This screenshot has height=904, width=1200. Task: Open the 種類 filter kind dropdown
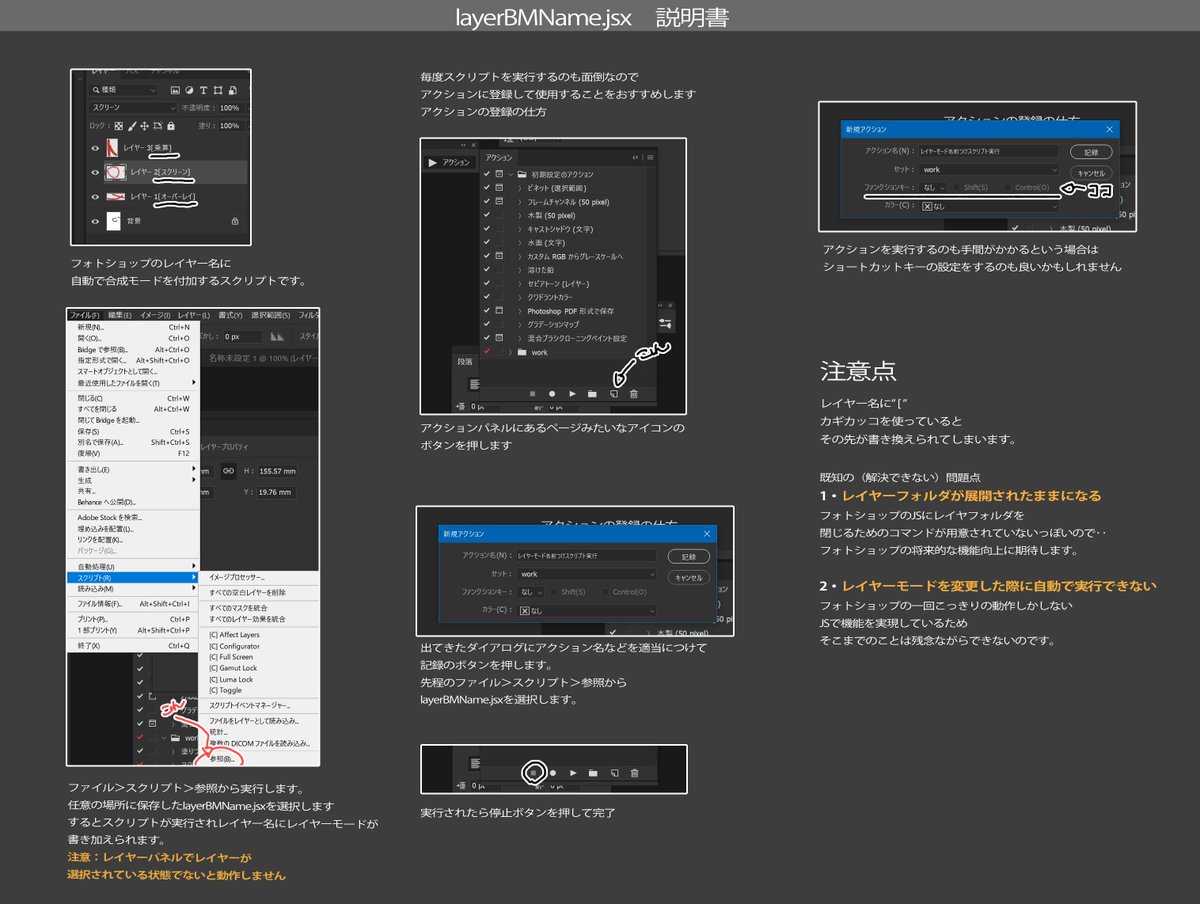coord(124,90)
